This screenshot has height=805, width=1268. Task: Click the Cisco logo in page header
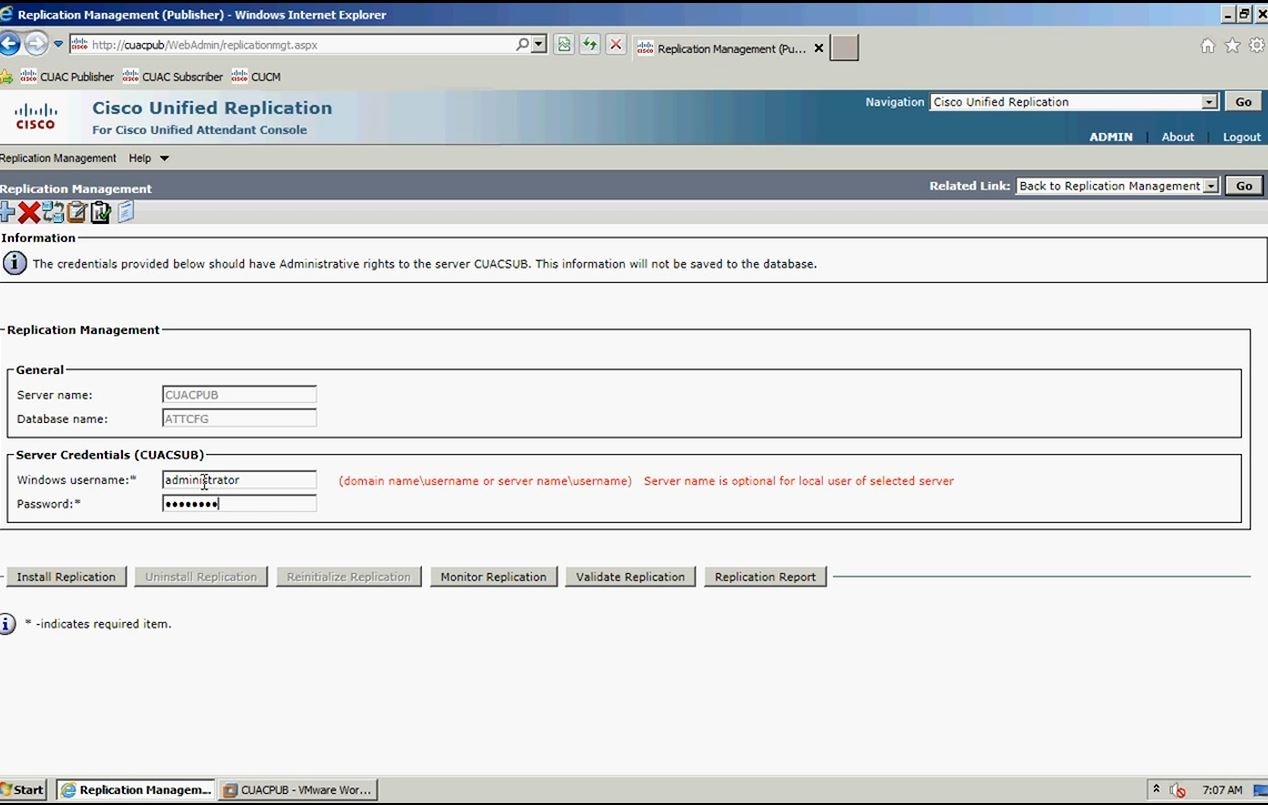(36, 116)
